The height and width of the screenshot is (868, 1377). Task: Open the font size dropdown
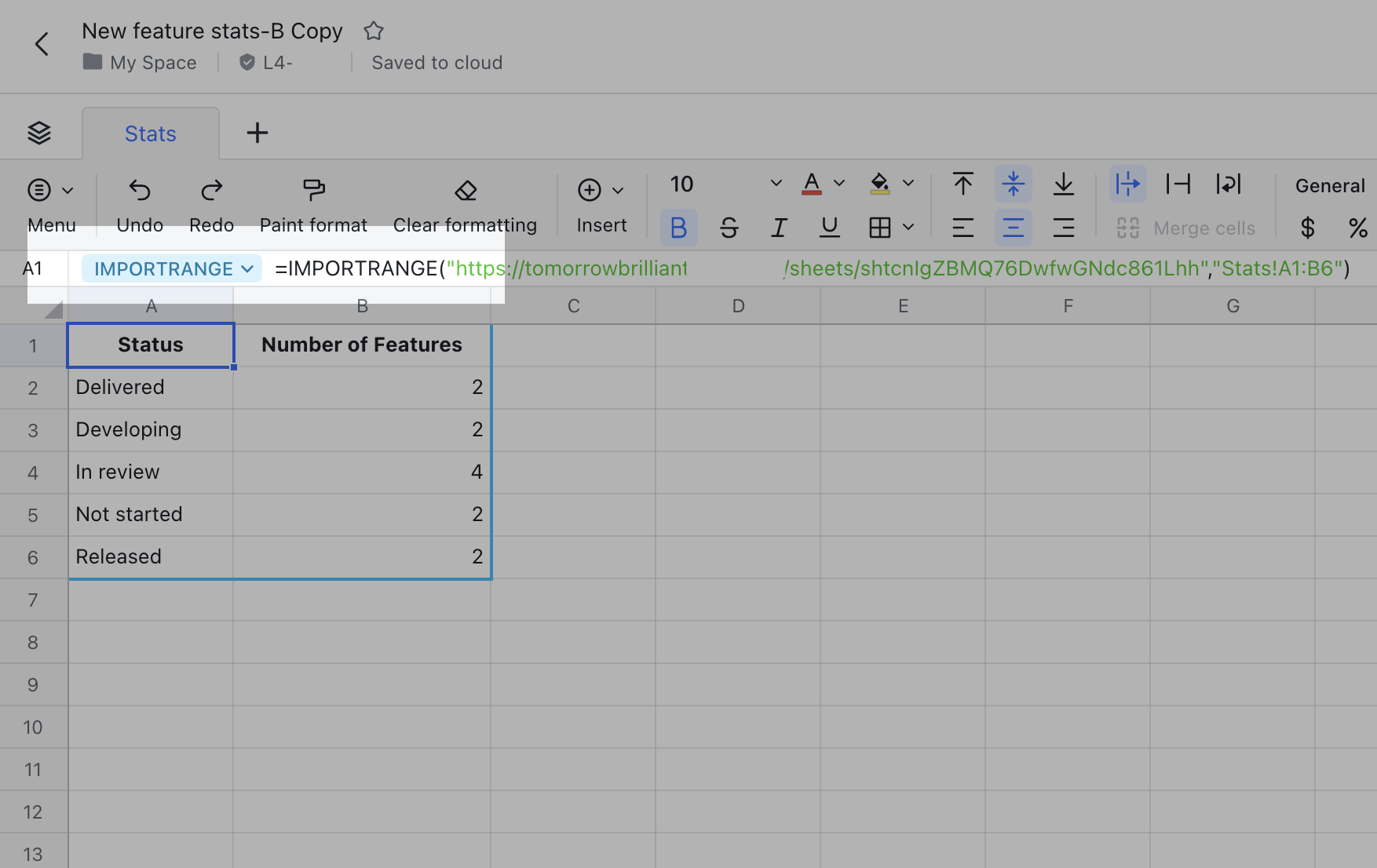pos(776,184)
